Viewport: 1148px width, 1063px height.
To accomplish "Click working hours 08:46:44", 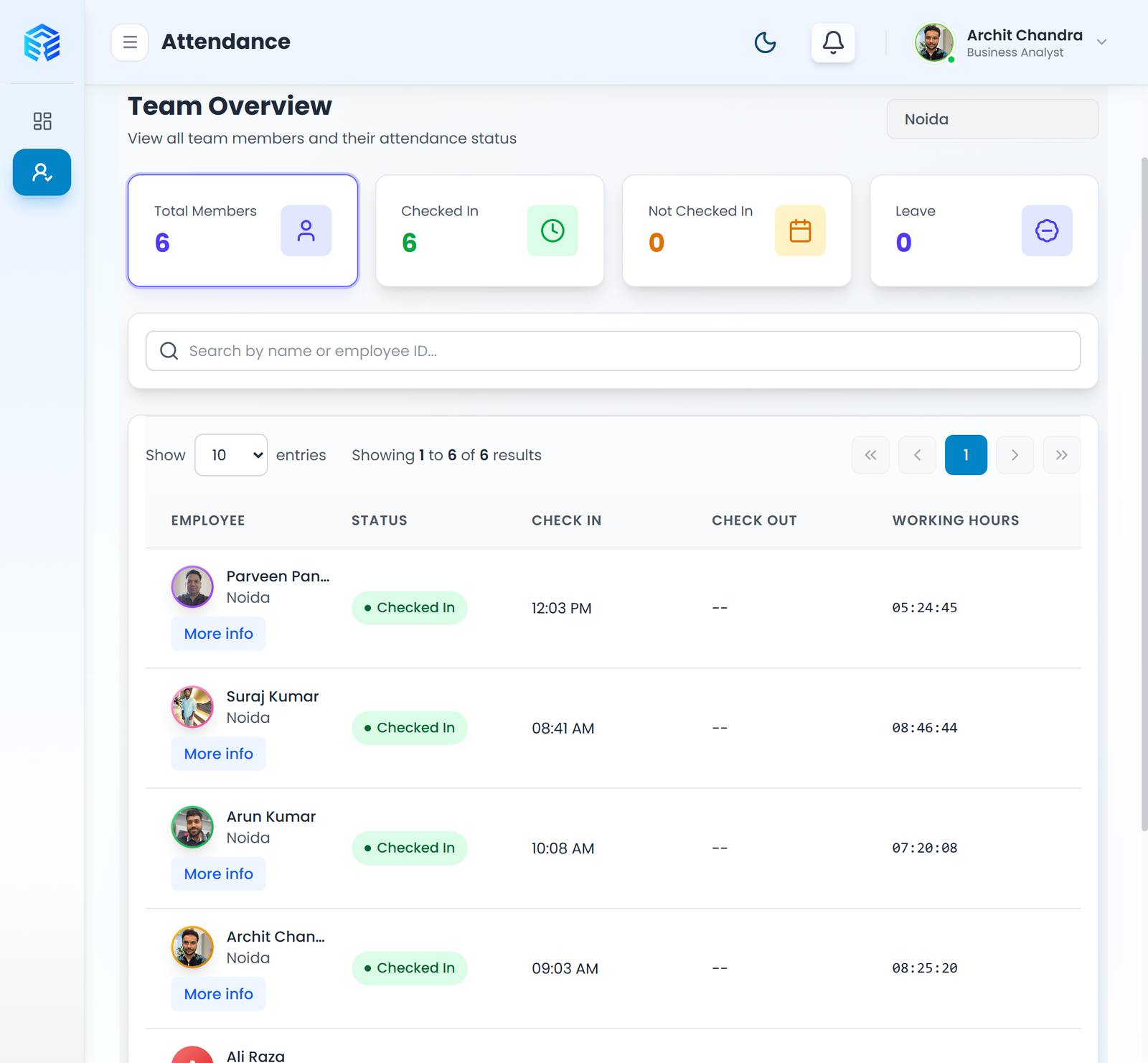I will click(x=925, y=728).
